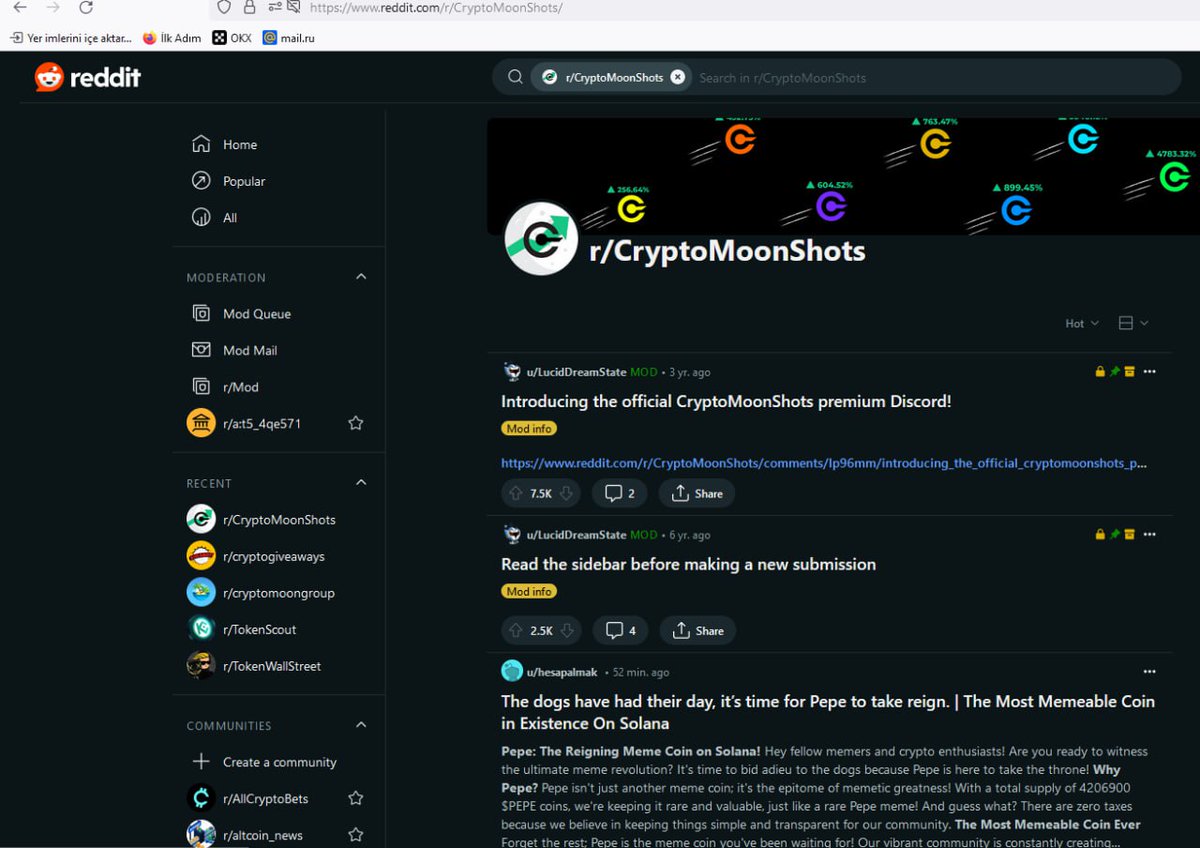Open the Introducing official Discord post title
The height and width of the screenshot is (848, 1200).
(x=726, y=401)
